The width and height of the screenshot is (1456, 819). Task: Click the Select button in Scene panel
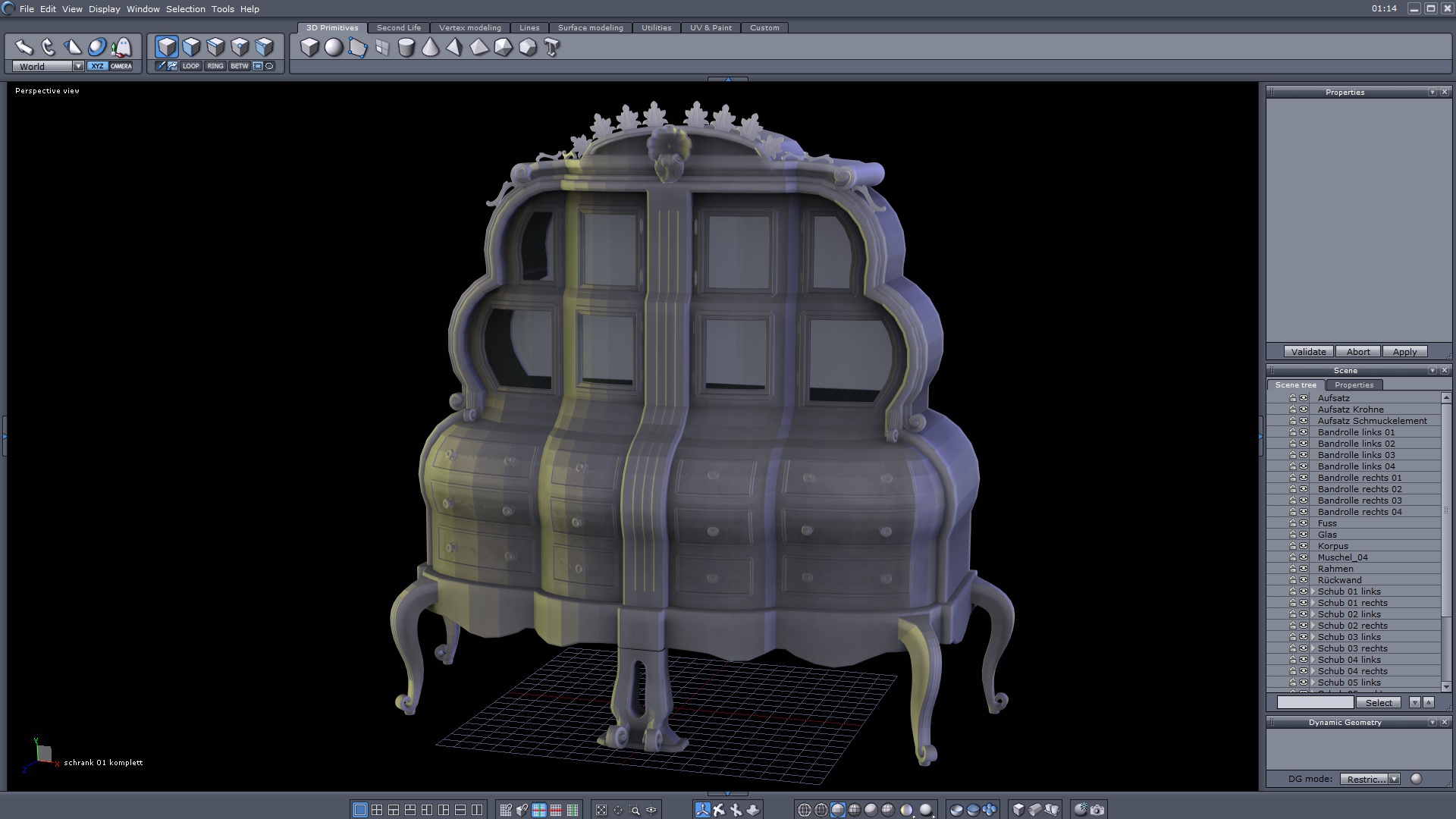pos(1378,703)
